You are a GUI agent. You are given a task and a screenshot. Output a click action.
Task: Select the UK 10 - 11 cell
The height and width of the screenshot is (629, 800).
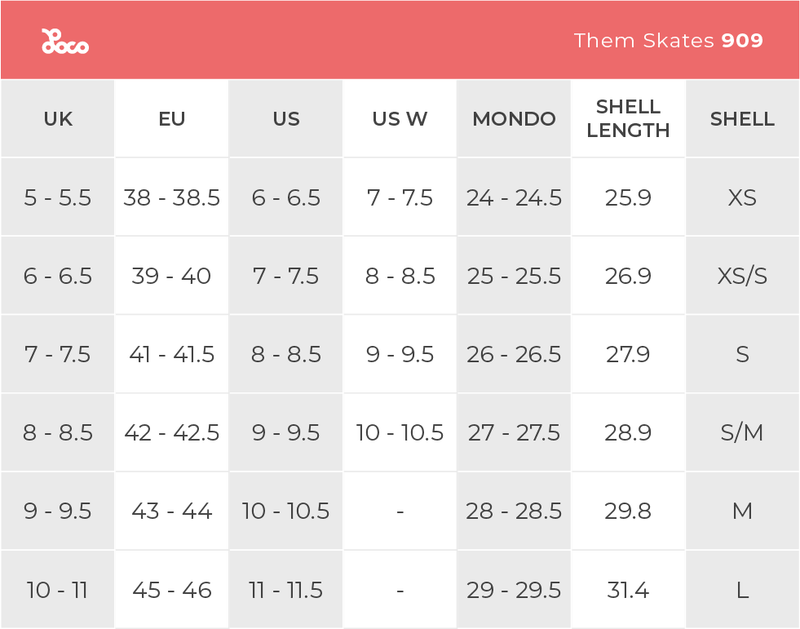tap(58, 590)
